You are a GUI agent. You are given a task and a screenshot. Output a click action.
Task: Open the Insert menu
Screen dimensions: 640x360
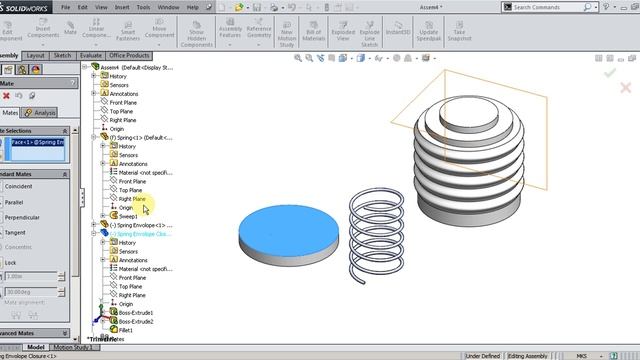pos(122,7)
